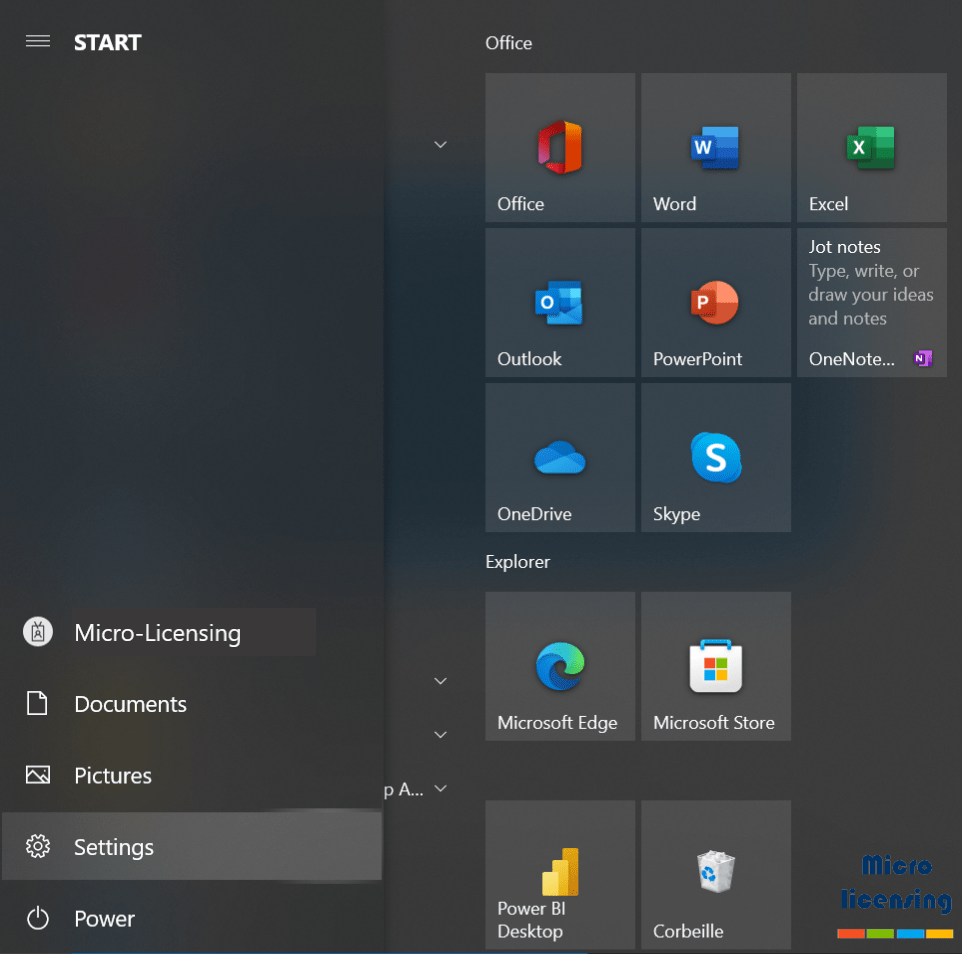Open the Microsoft Store tile
Screen dimensions: 962x954
pos(715,666)
